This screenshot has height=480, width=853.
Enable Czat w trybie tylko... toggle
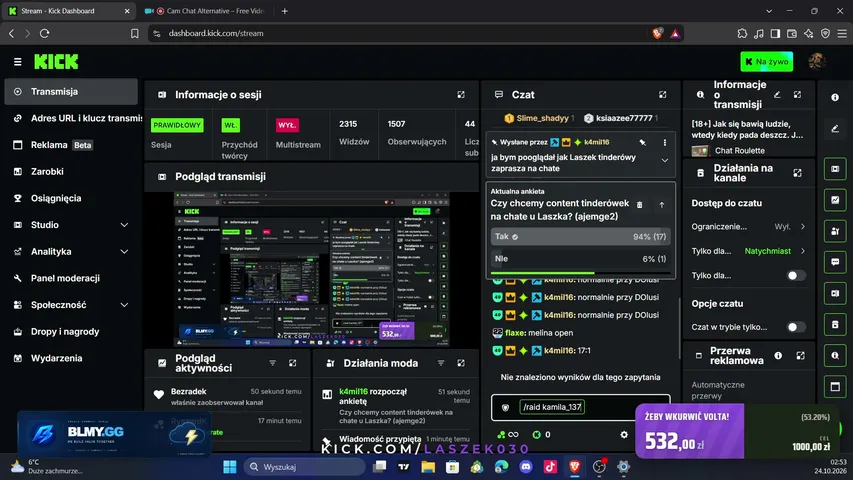[796, 327]
